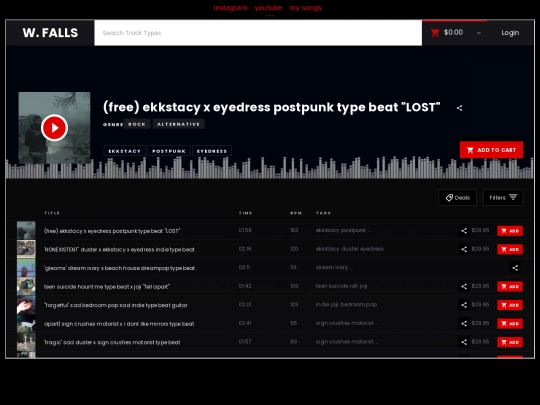This screenshot has height=405, width=540.
Task: Share the NONEXISTENT duster track
Action: coord(464,249)
